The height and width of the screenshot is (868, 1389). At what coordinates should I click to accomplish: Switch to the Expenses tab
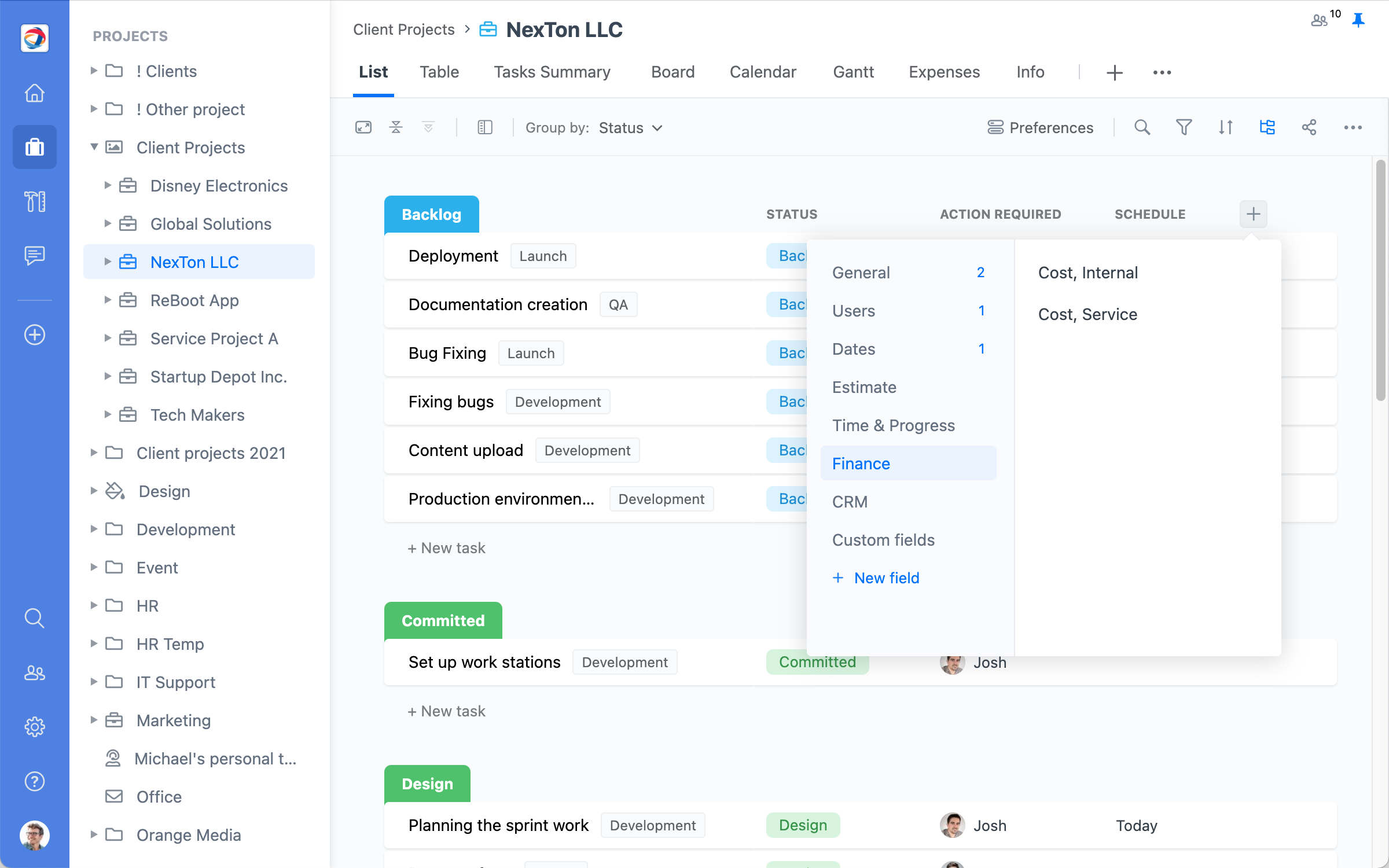pyautogui.click(x=944, y=72)
